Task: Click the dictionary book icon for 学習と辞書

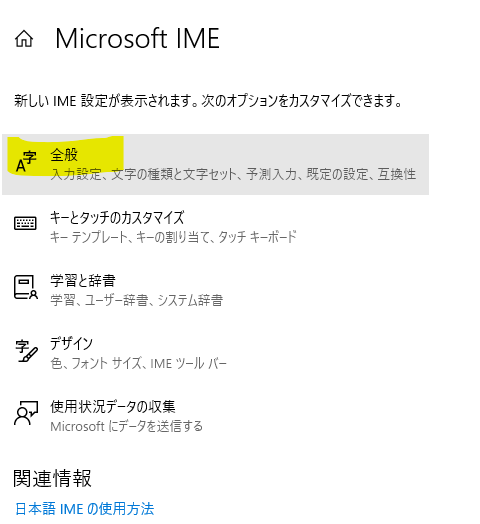Action: coord(25,287)
